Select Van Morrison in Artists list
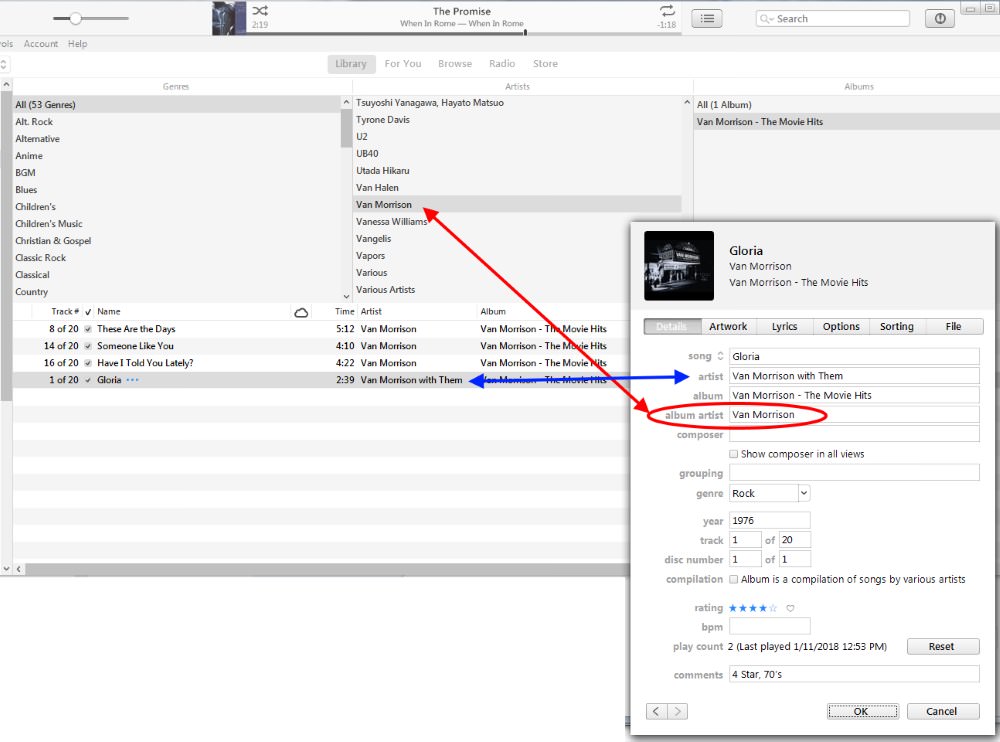The width and height of the screenshot is (1000, 742). [517, 205]
